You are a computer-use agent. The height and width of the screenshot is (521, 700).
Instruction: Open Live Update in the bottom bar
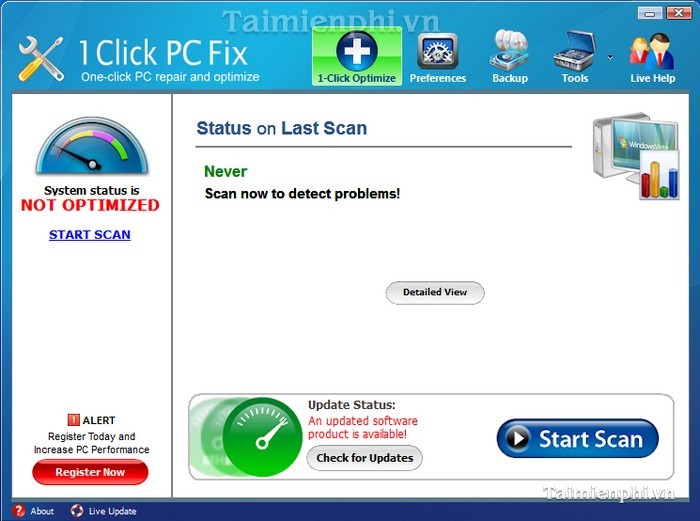click(104, 511)
